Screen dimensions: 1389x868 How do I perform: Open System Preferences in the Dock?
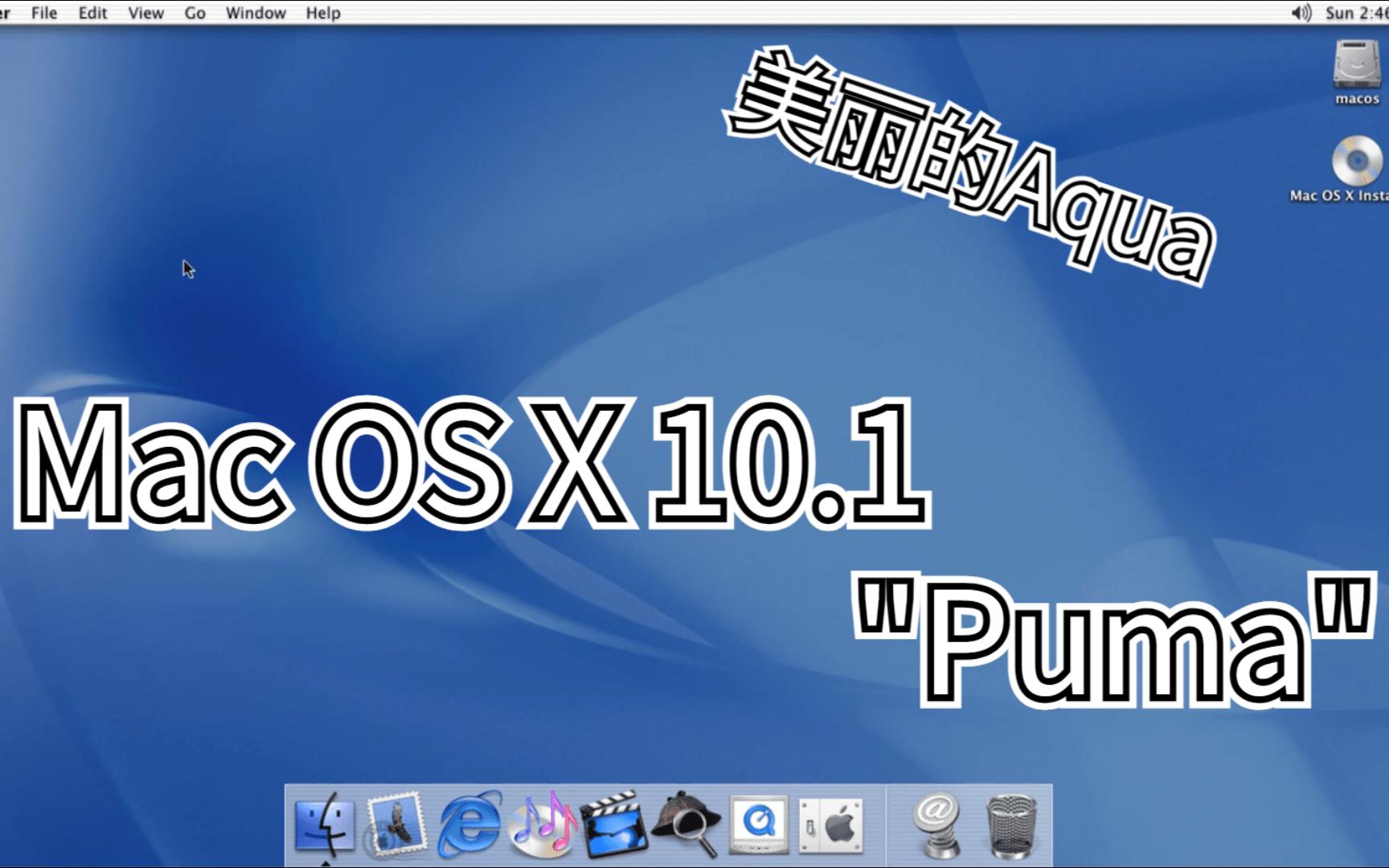(831, 825)
